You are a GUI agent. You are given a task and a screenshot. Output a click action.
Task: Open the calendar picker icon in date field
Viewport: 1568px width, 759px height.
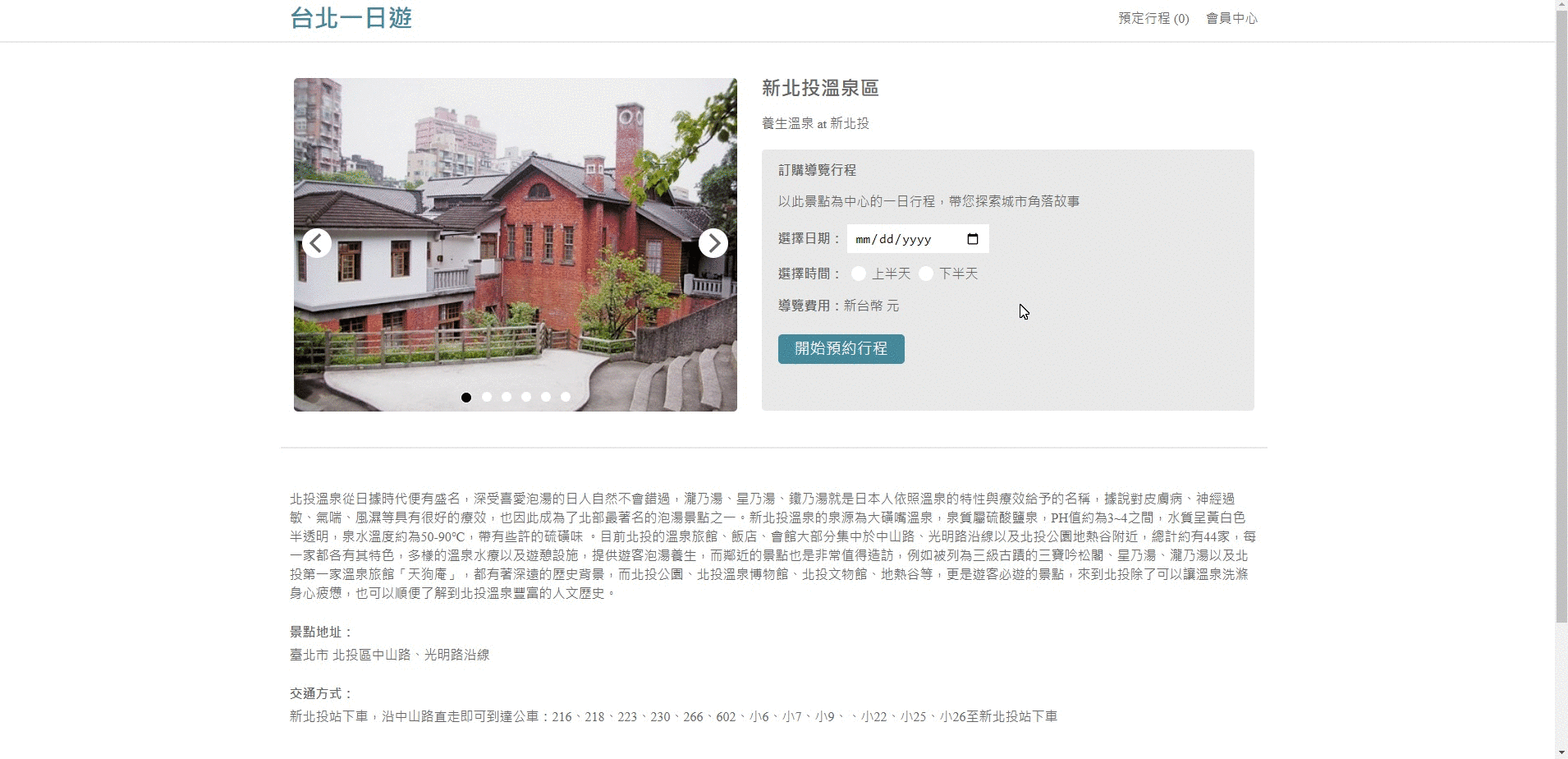pyautogui.click(x=973, y=239)
